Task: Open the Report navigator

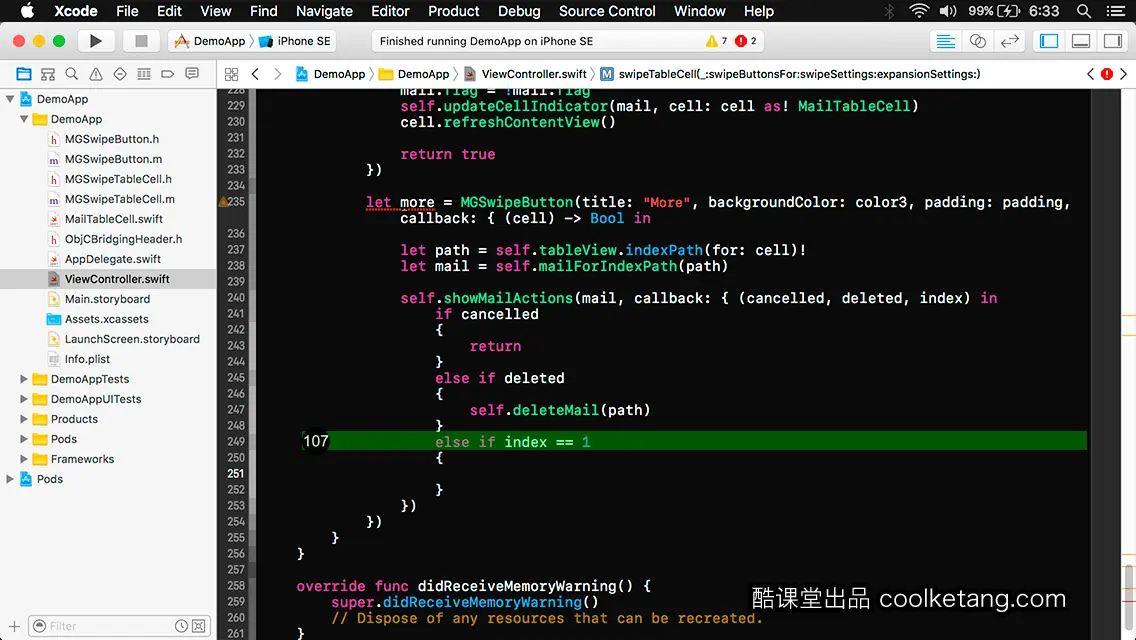Action: click(191, 74)
